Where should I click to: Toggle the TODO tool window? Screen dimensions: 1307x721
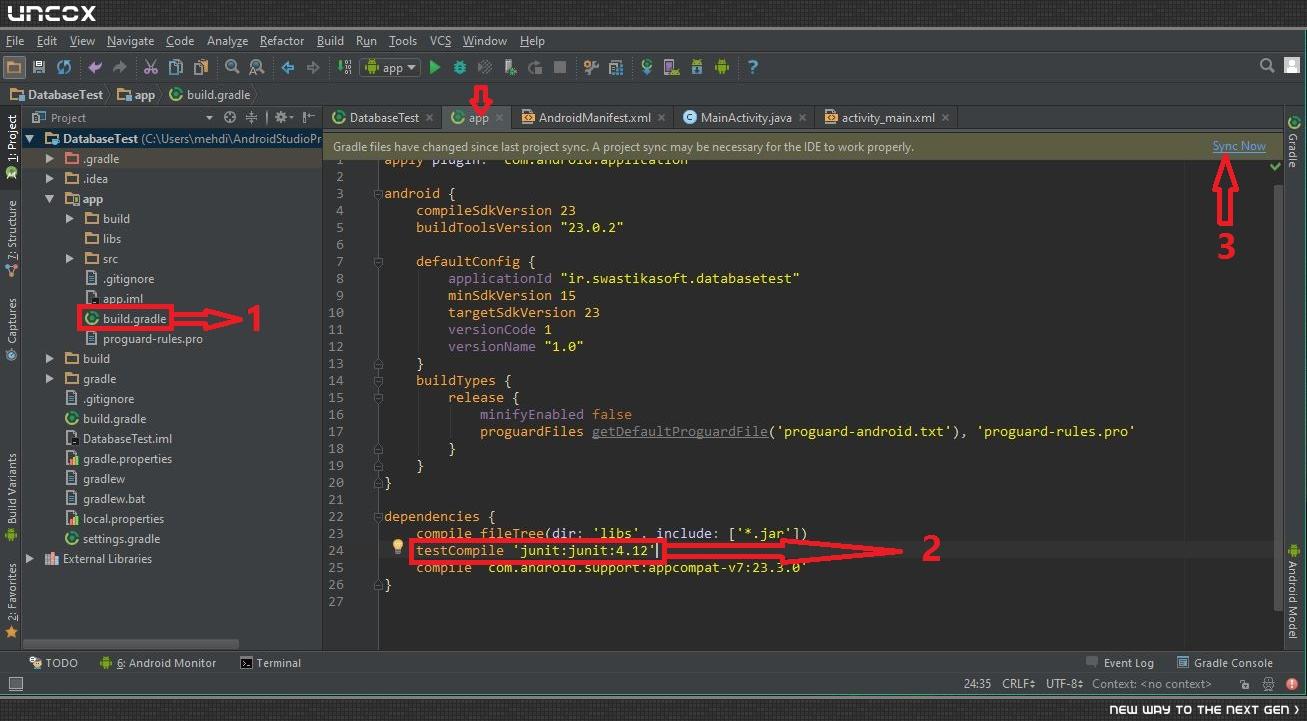pyautogui.click(x=53, y=662)
